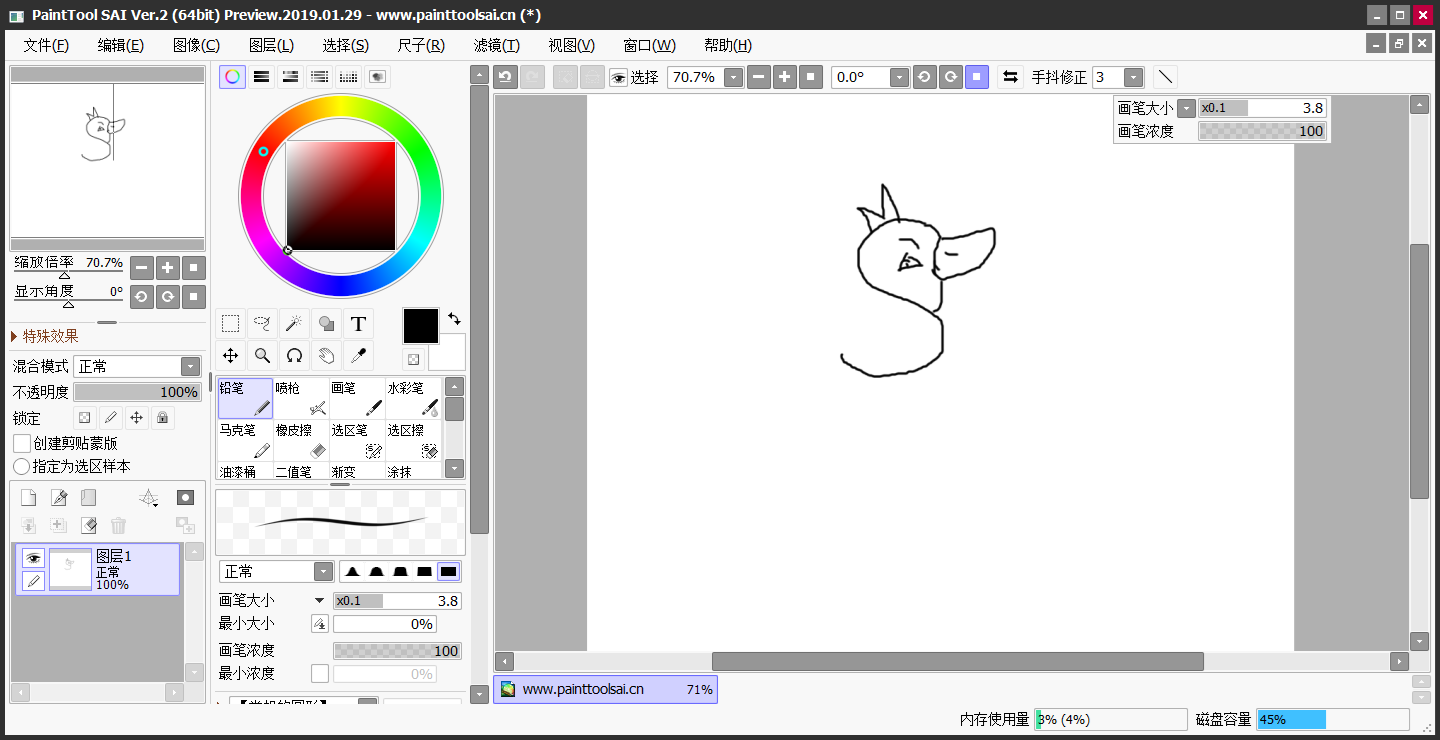The width and height of the screenshot is (1440, 740).
Task: Choose the 选区擦 selection eraser
Action: (413, 440)
